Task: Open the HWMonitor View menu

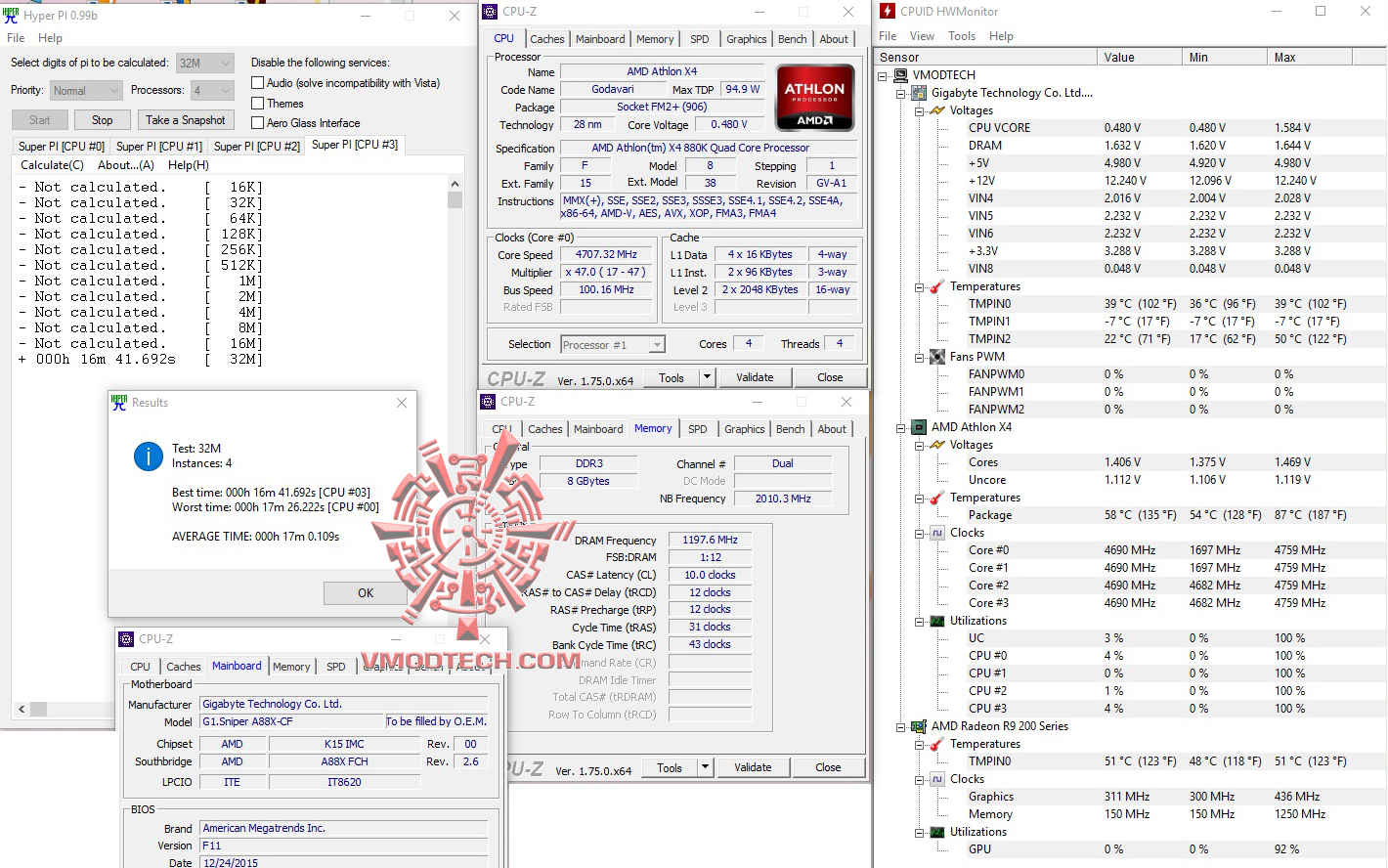Action: (x=922, y=36)
